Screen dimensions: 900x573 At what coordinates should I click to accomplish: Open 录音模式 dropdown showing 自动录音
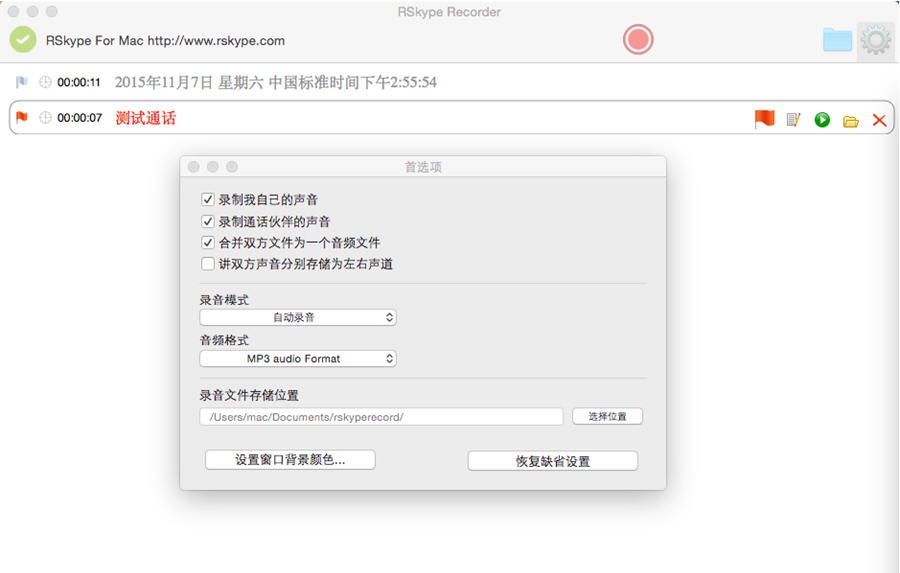298,318
